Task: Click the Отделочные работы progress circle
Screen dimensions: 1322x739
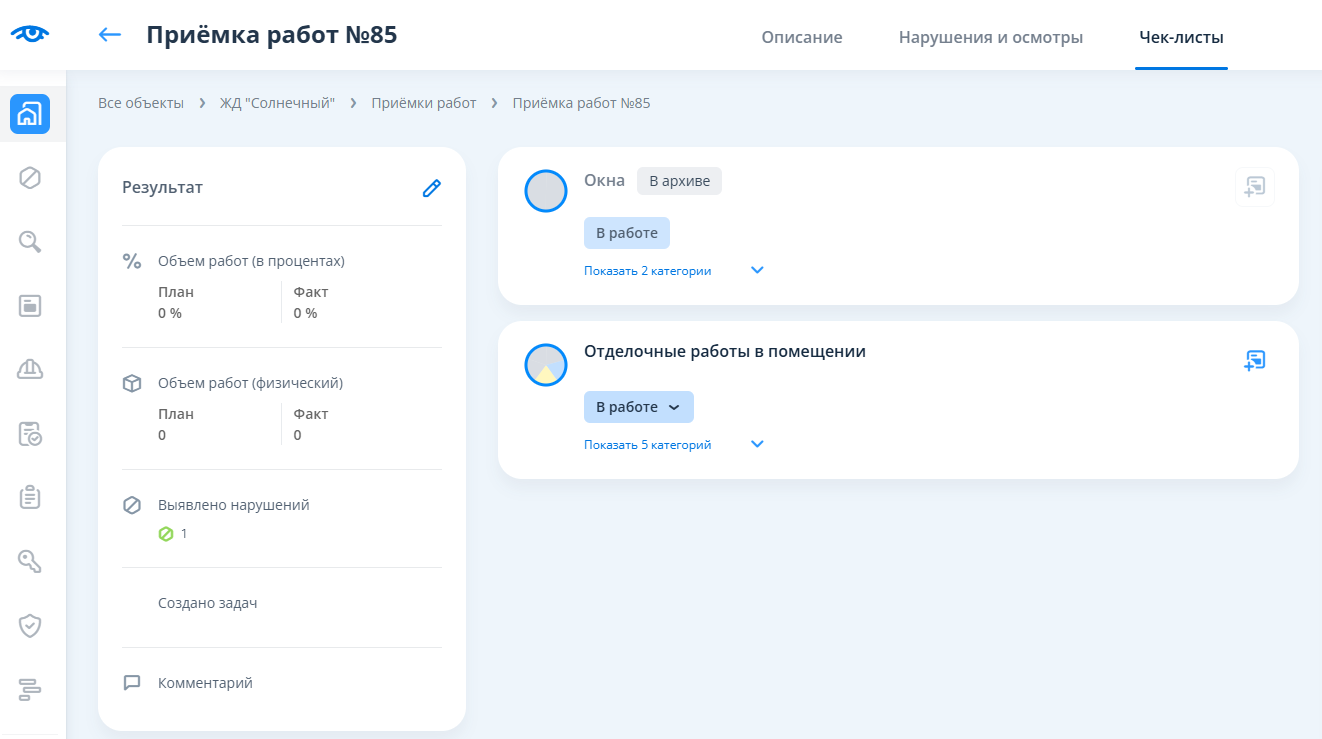Action: click(546, 365)
